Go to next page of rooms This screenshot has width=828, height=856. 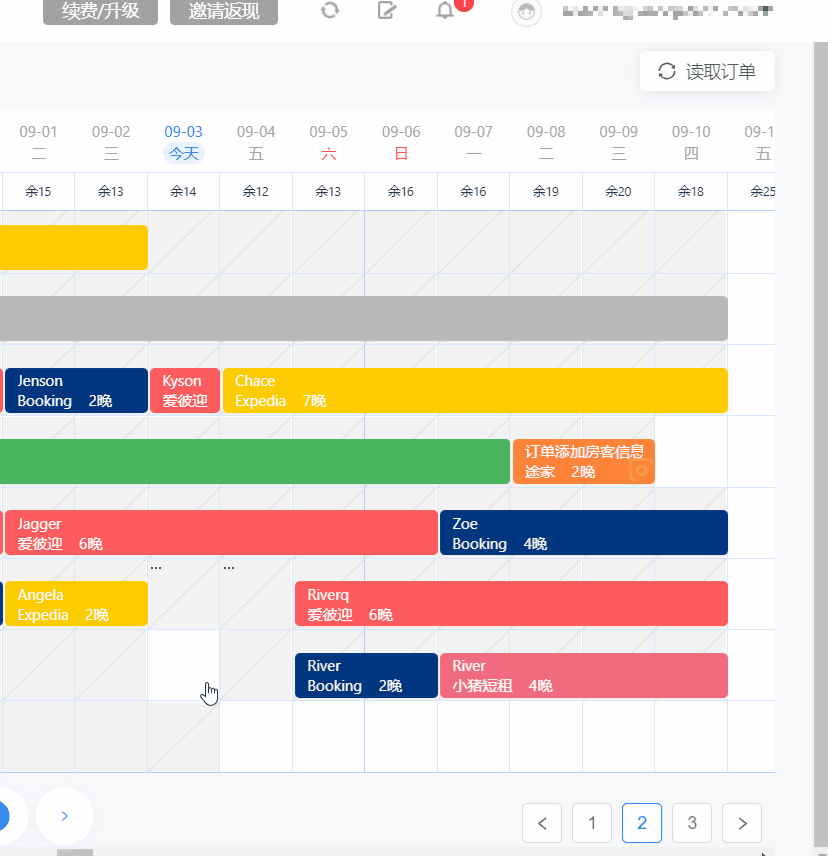tap(742, 823)
